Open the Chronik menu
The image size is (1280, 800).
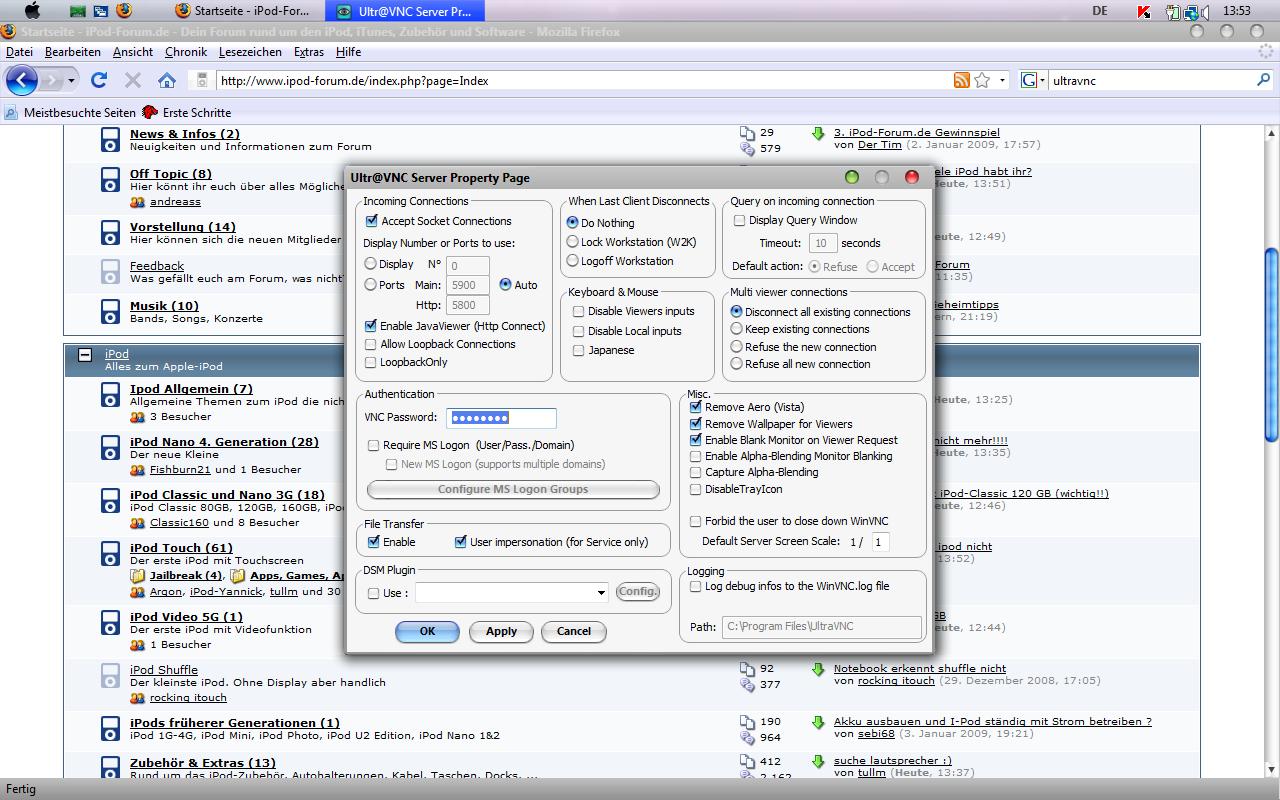(x=186, y=52)
